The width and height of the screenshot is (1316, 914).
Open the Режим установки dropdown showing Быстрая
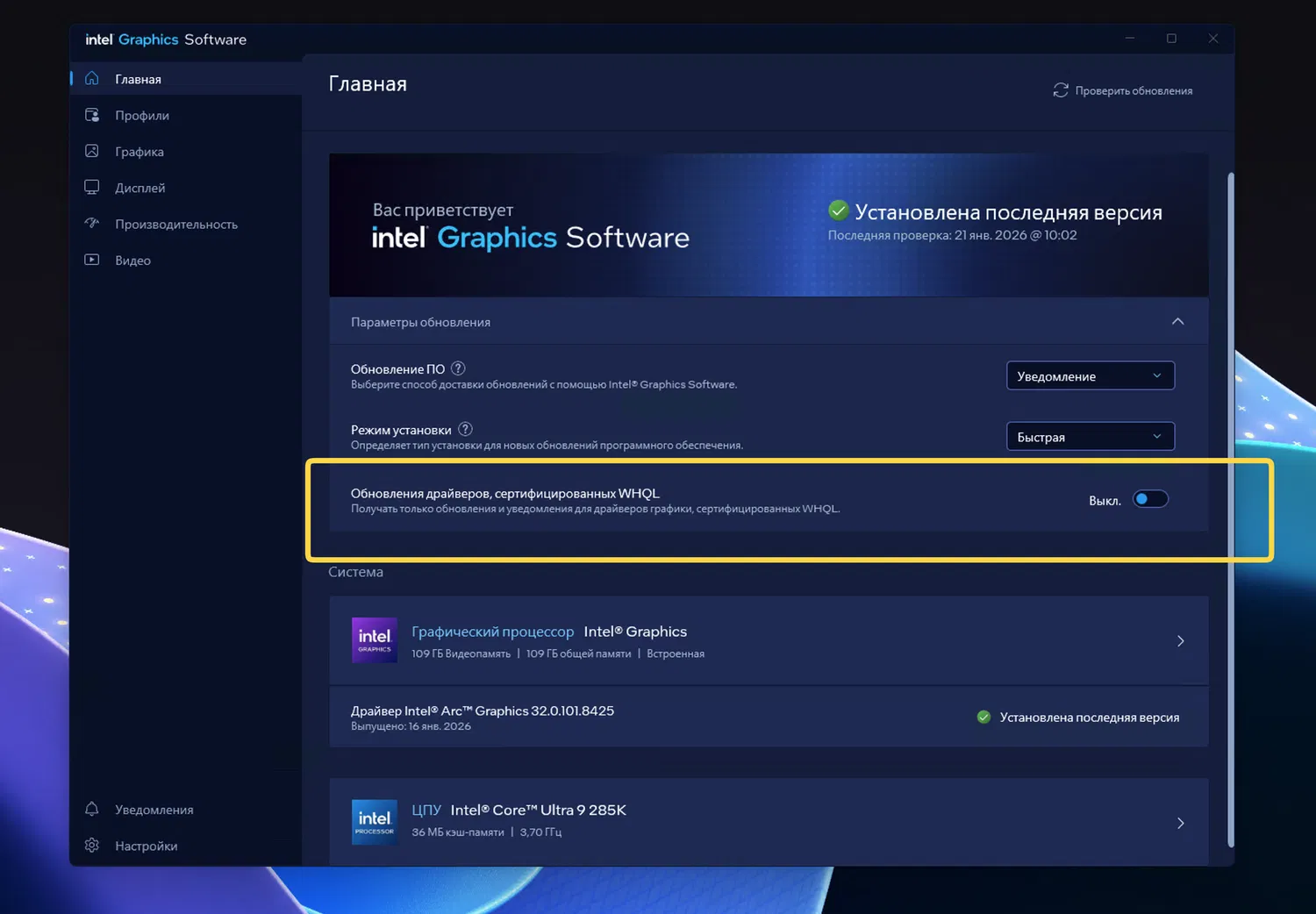point(1091,436)
